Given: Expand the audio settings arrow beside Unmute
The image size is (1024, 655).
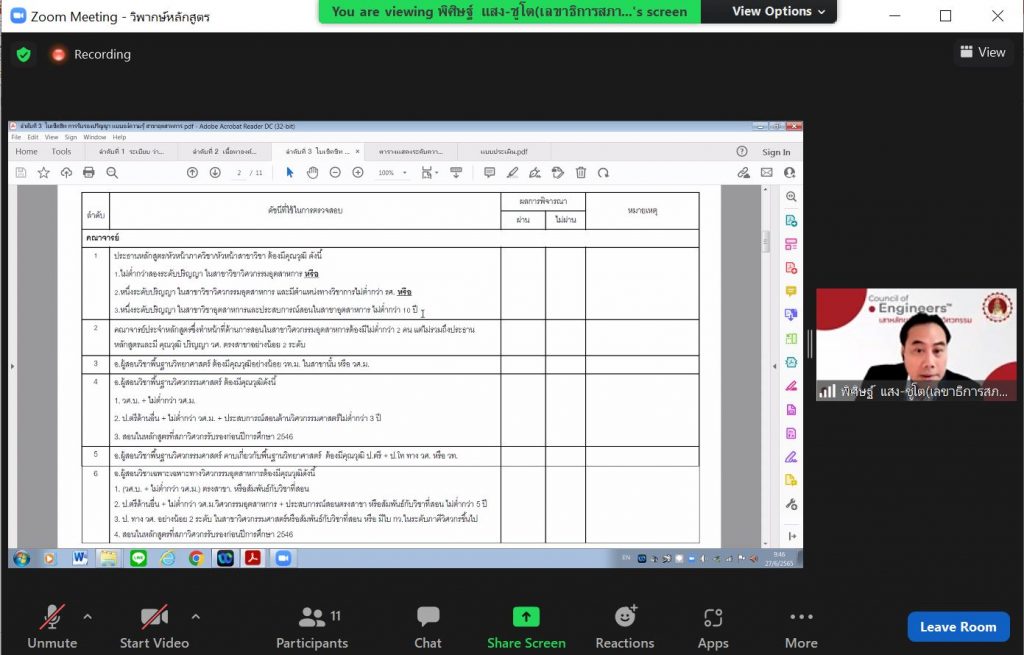Looking at the screenshot, I should click(x=87, y=616).
